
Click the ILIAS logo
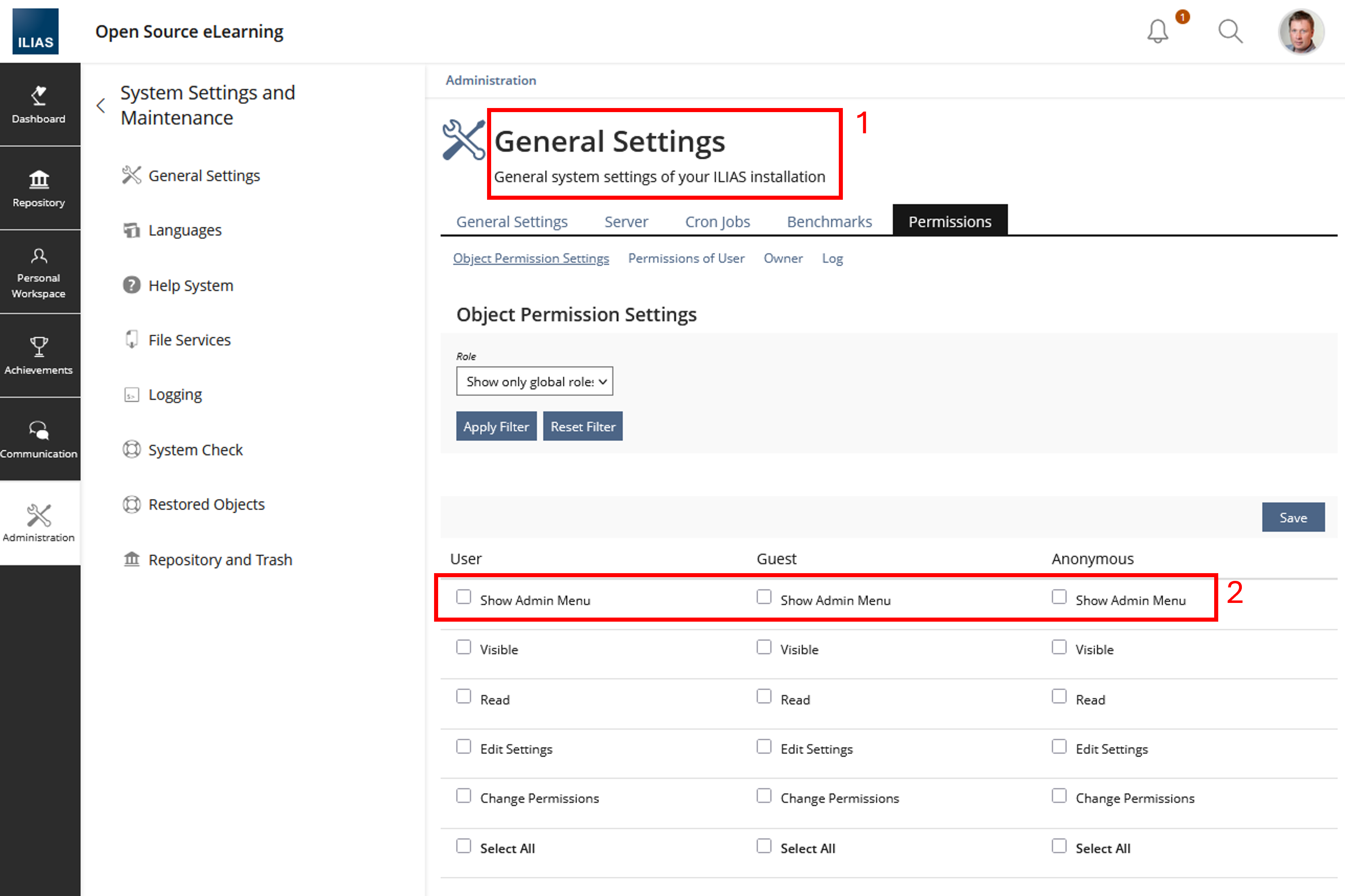coord(35,31)
